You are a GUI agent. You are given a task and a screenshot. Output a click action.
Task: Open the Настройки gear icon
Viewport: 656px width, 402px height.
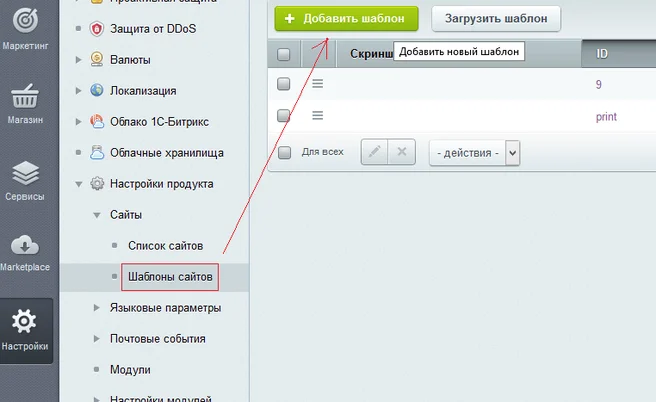tap(24, 321)
